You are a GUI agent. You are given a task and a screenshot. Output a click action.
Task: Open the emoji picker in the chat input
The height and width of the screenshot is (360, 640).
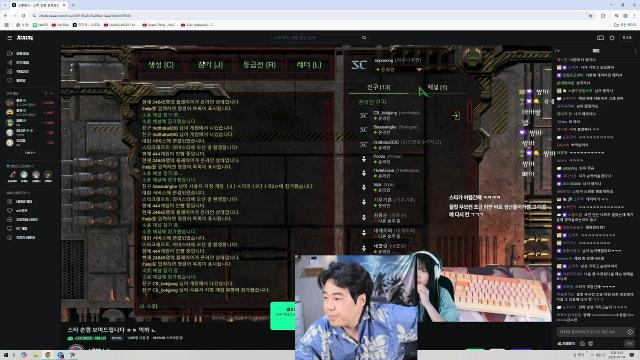pyautogui.click(x=630, y=332)
